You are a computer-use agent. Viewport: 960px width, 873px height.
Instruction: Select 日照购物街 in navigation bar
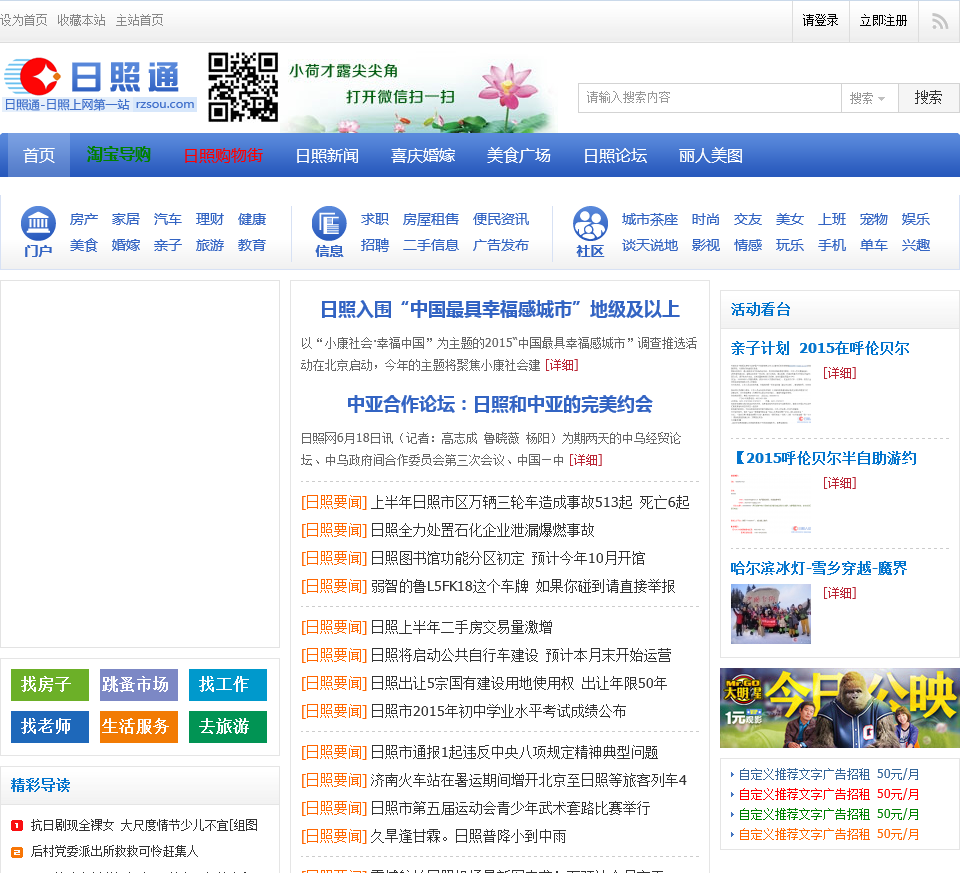pos(223,155)
